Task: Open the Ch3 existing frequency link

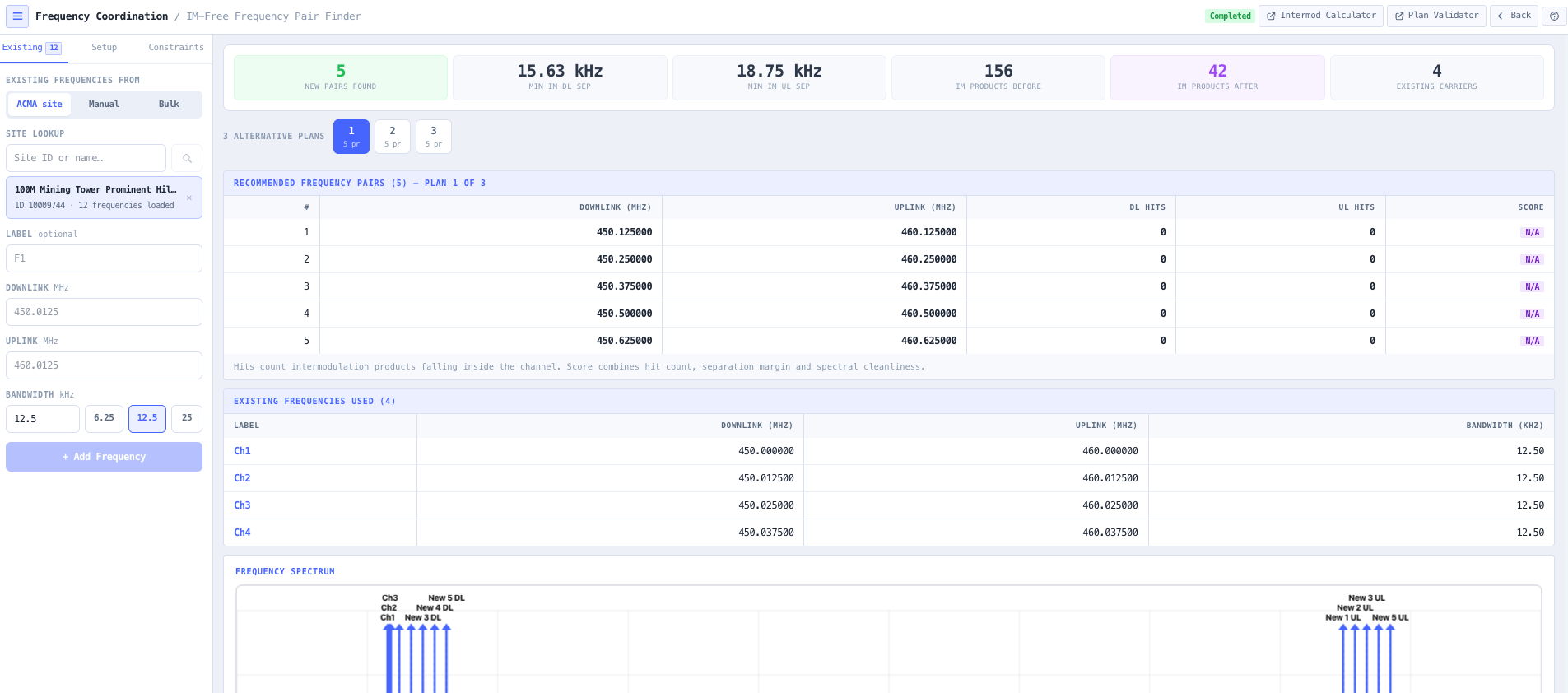Action: coord(242,505)
